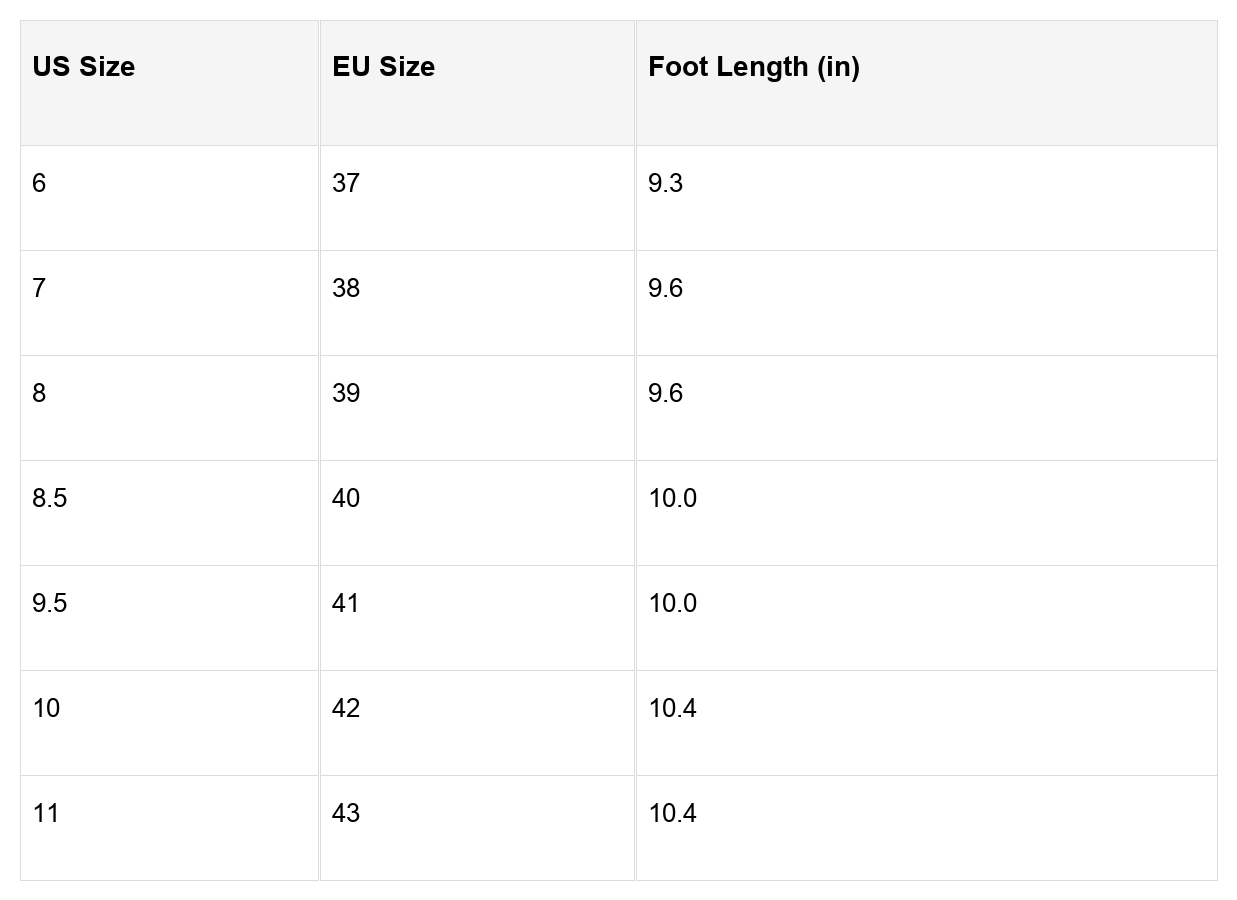Click the US size 10 cell
Viewport: 1237px width, 900px height.
pyautogui.click(x=46, y=708)
